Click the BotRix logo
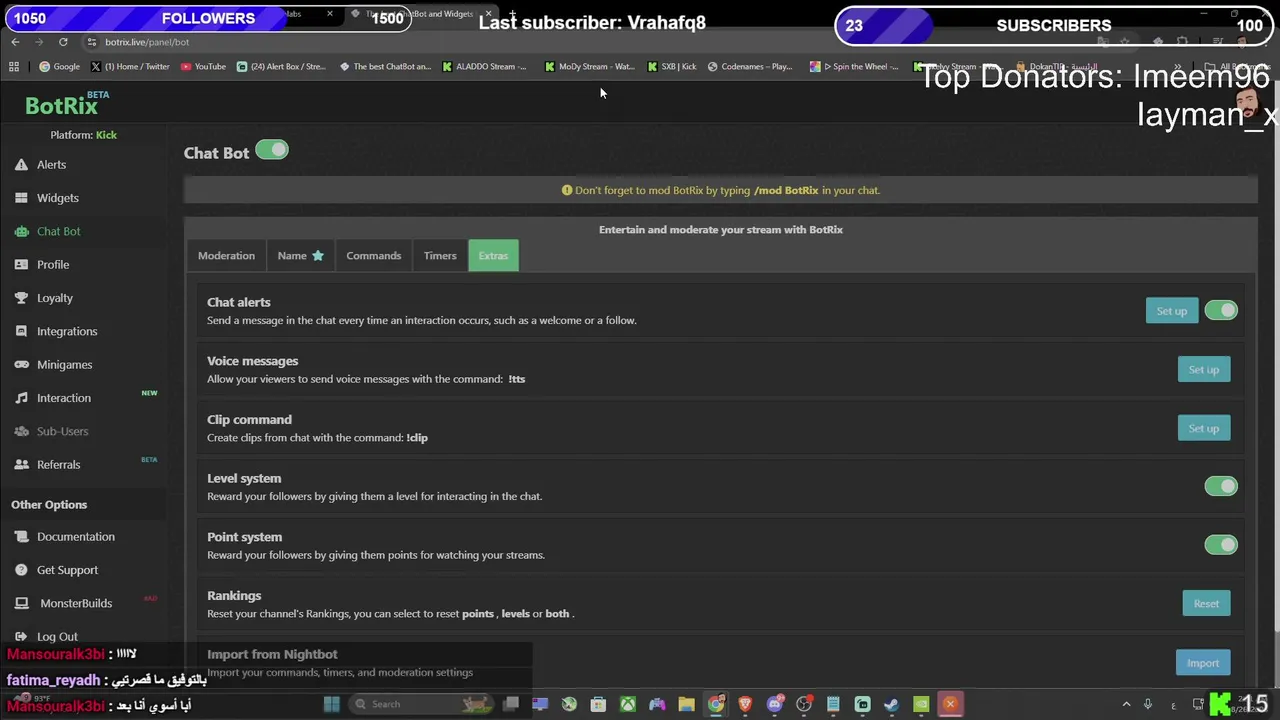This screenshot has height=720, width=1280. [x=61, y=105]
